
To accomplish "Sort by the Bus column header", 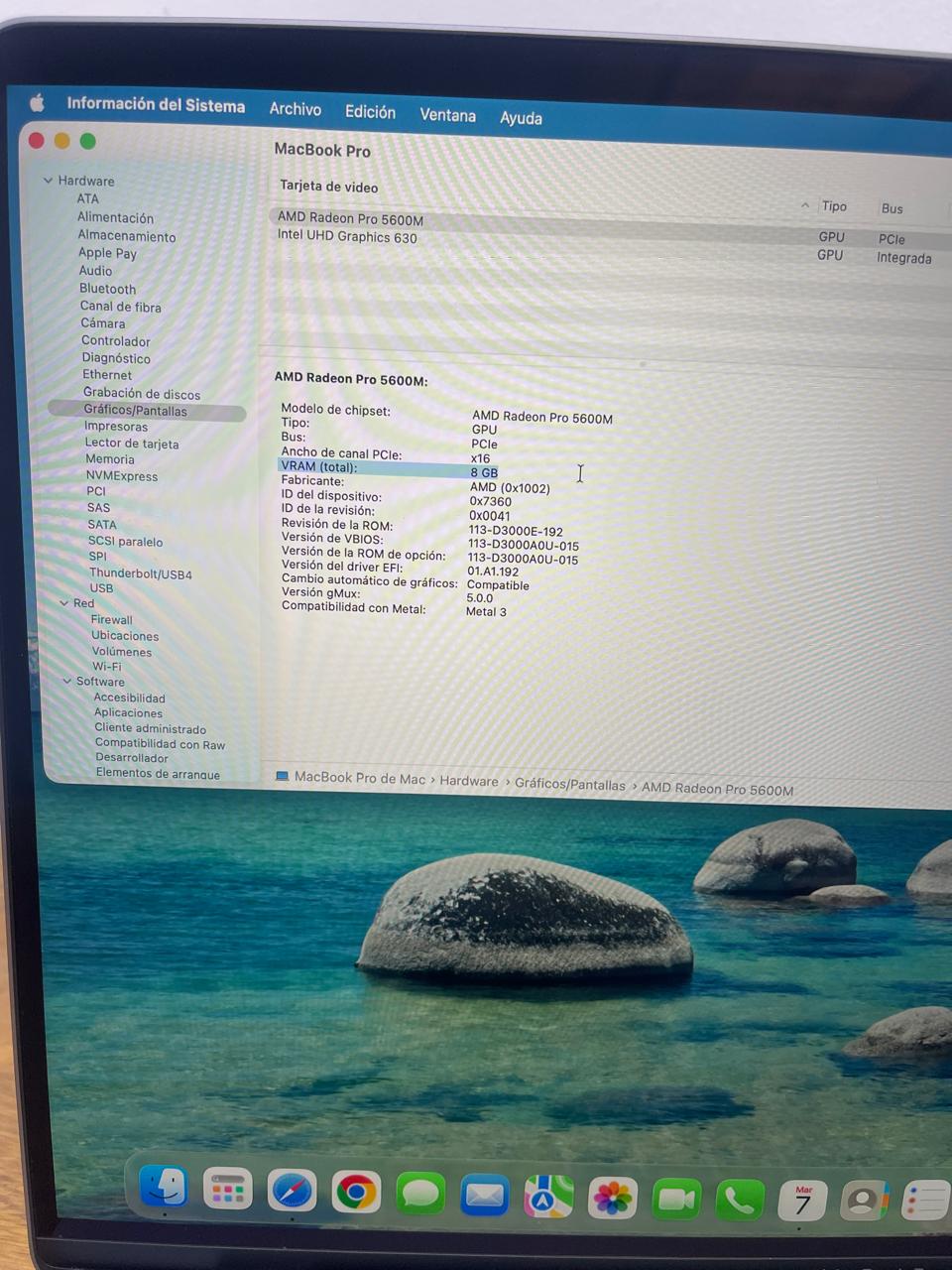I will (892, 208).
